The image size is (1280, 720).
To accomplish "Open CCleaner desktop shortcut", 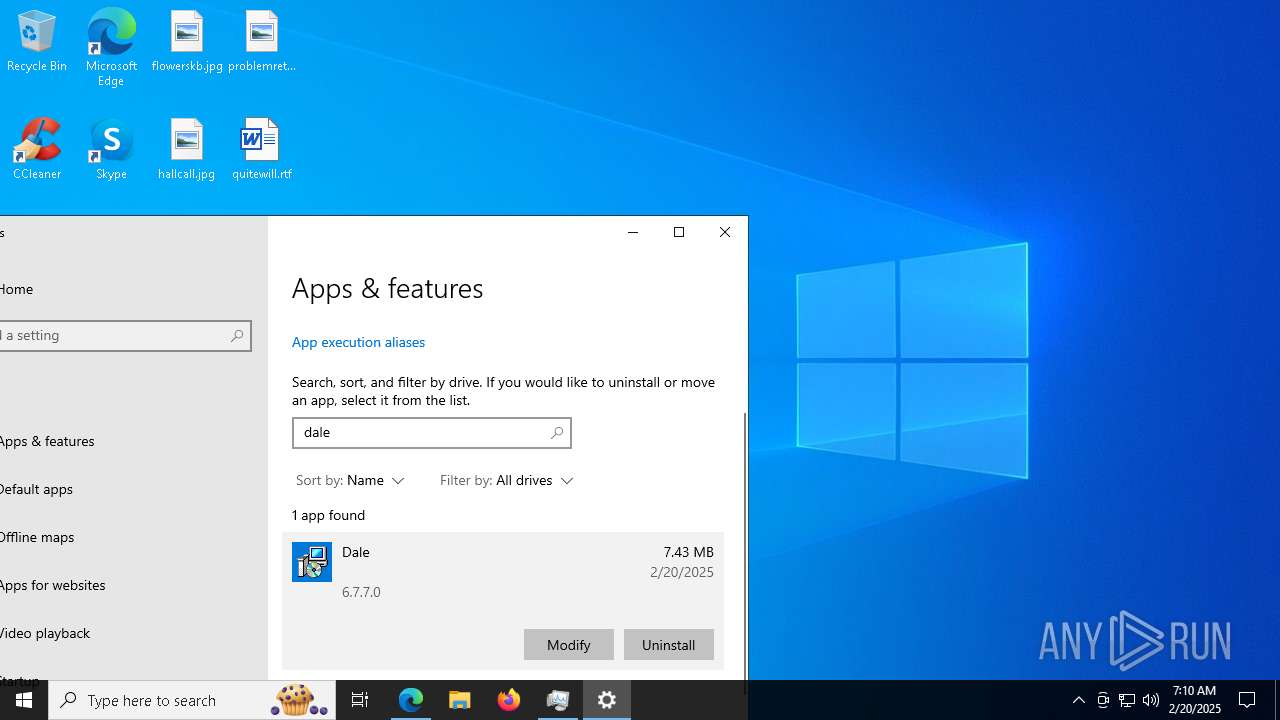I will pyautogui.click(x=37, y=149).
